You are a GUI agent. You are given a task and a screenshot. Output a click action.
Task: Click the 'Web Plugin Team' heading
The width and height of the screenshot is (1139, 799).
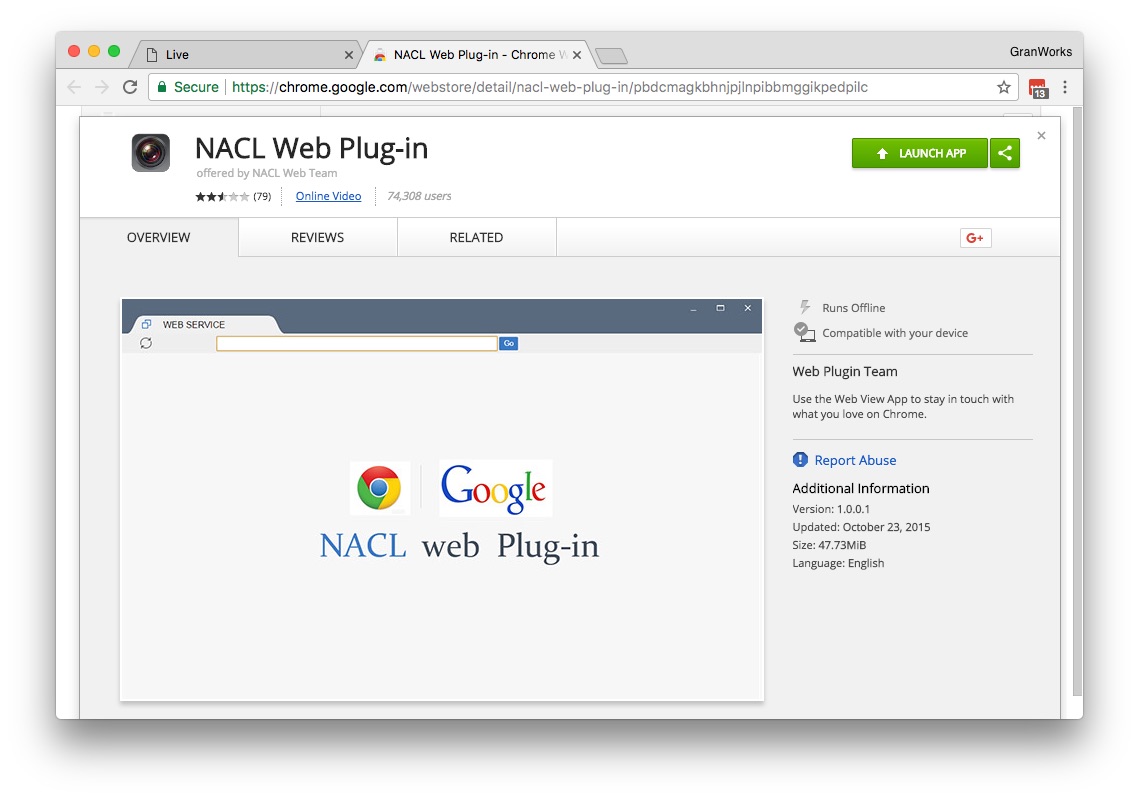(845, 372)
